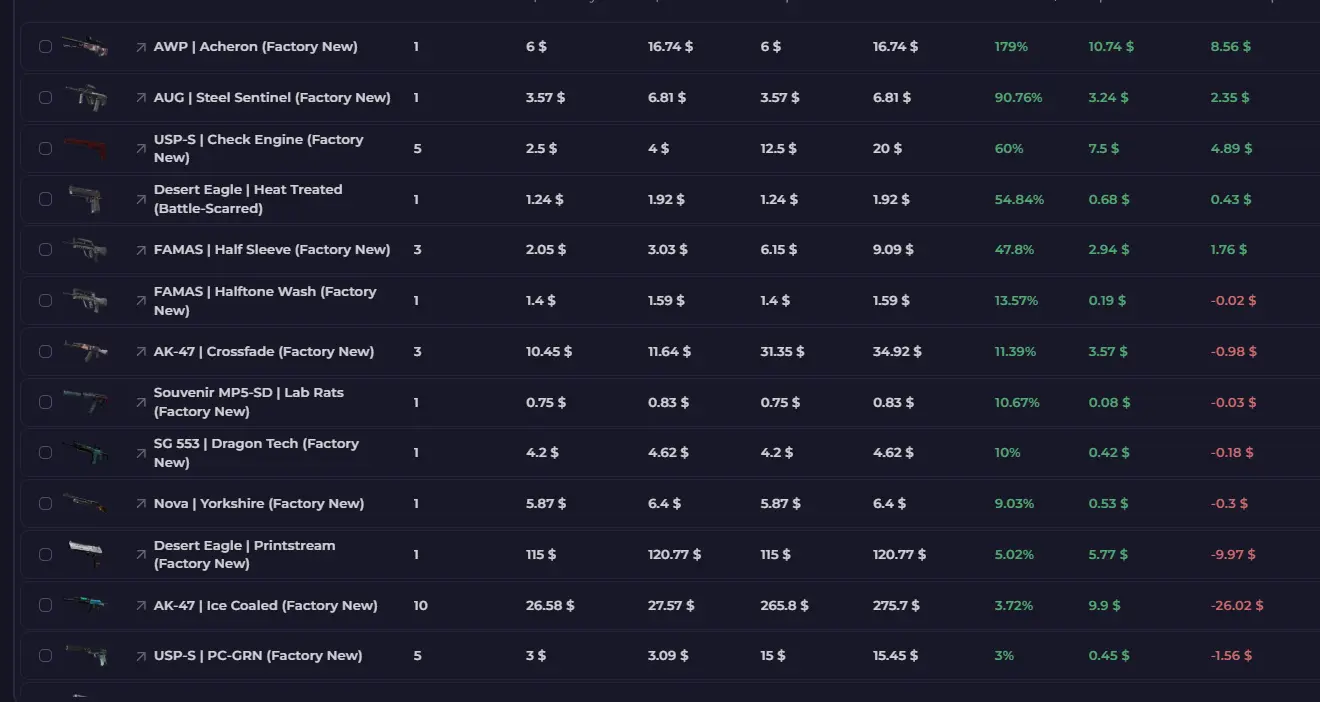This screenshot has height=702, width=1320.
Task: Click the SG 553 Dragon Tech thumbnail
Action: pos(84,453)
